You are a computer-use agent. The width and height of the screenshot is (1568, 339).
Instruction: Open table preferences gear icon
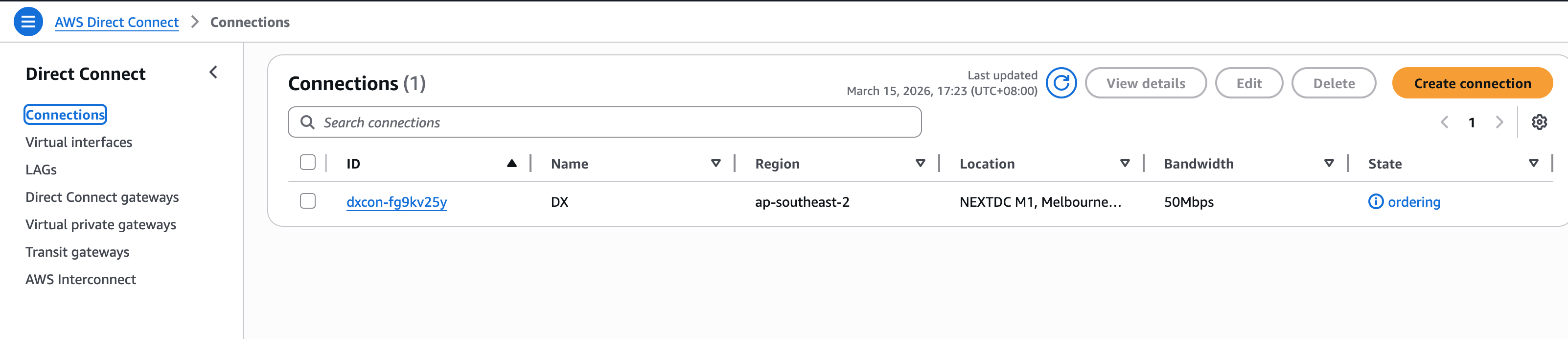coord(1539,122)
